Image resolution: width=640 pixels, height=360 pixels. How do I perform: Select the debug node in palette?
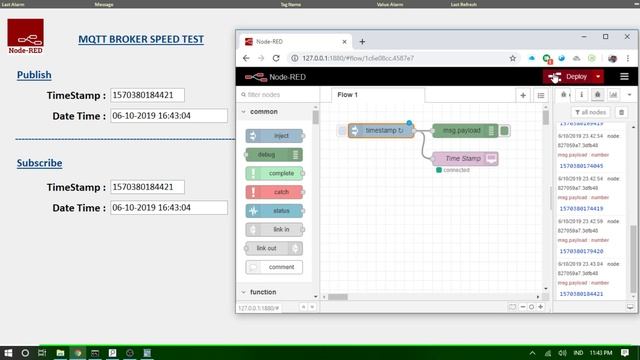274,155
